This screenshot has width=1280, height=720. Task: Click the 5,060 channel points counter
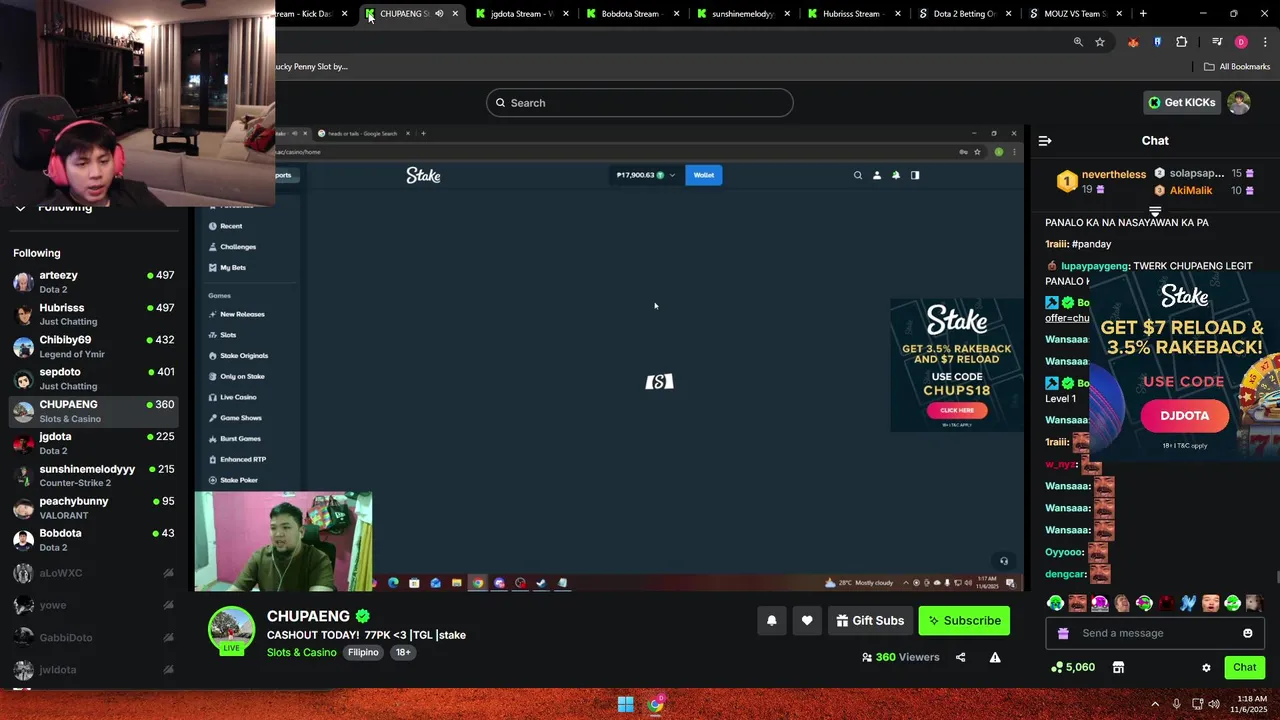[x=1072, y=667]
